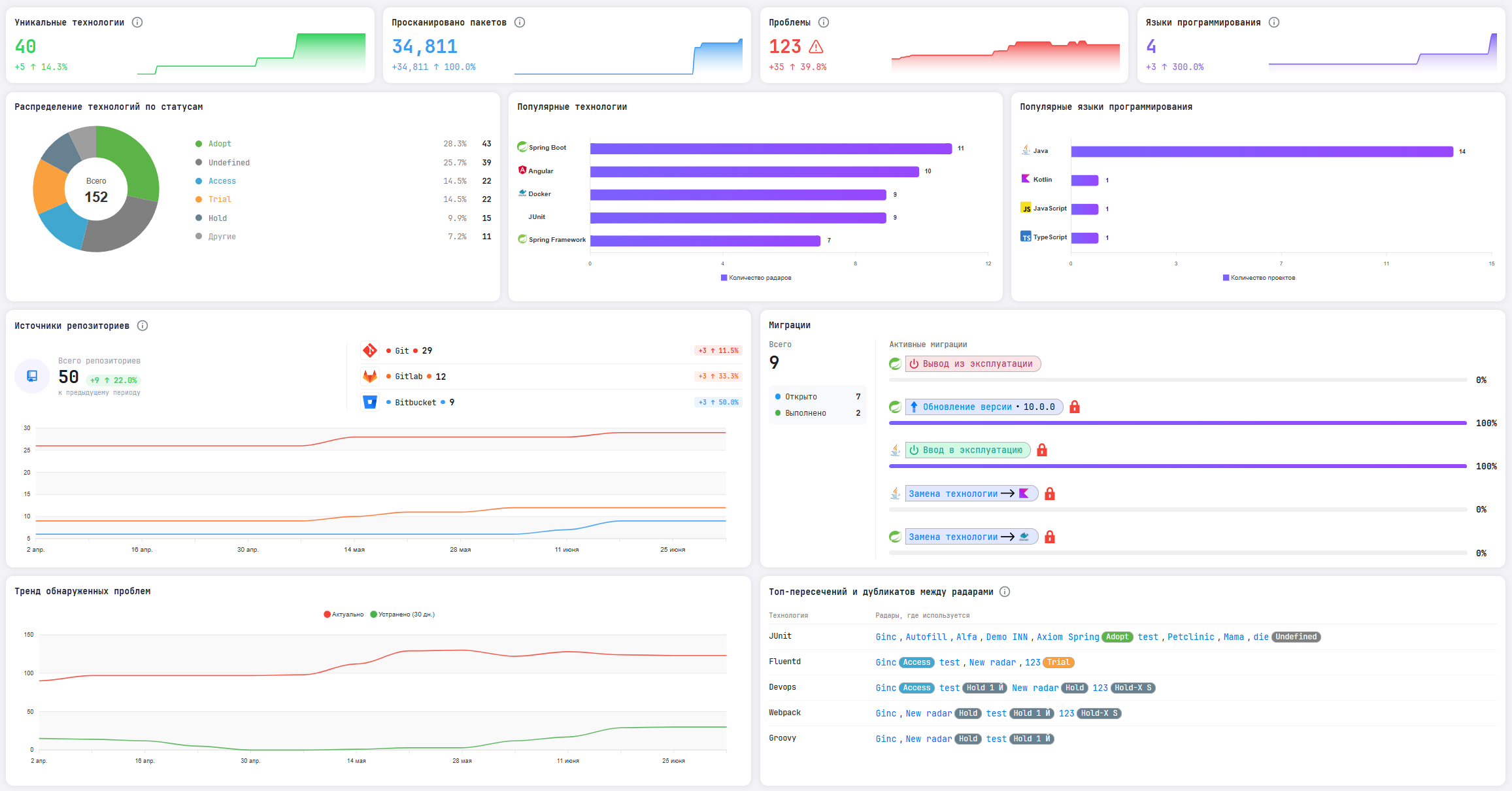This screenshot has height=791, width=1512.
Task: Open the Ввод в эксплуатацию migration tag
Action: 967,450
